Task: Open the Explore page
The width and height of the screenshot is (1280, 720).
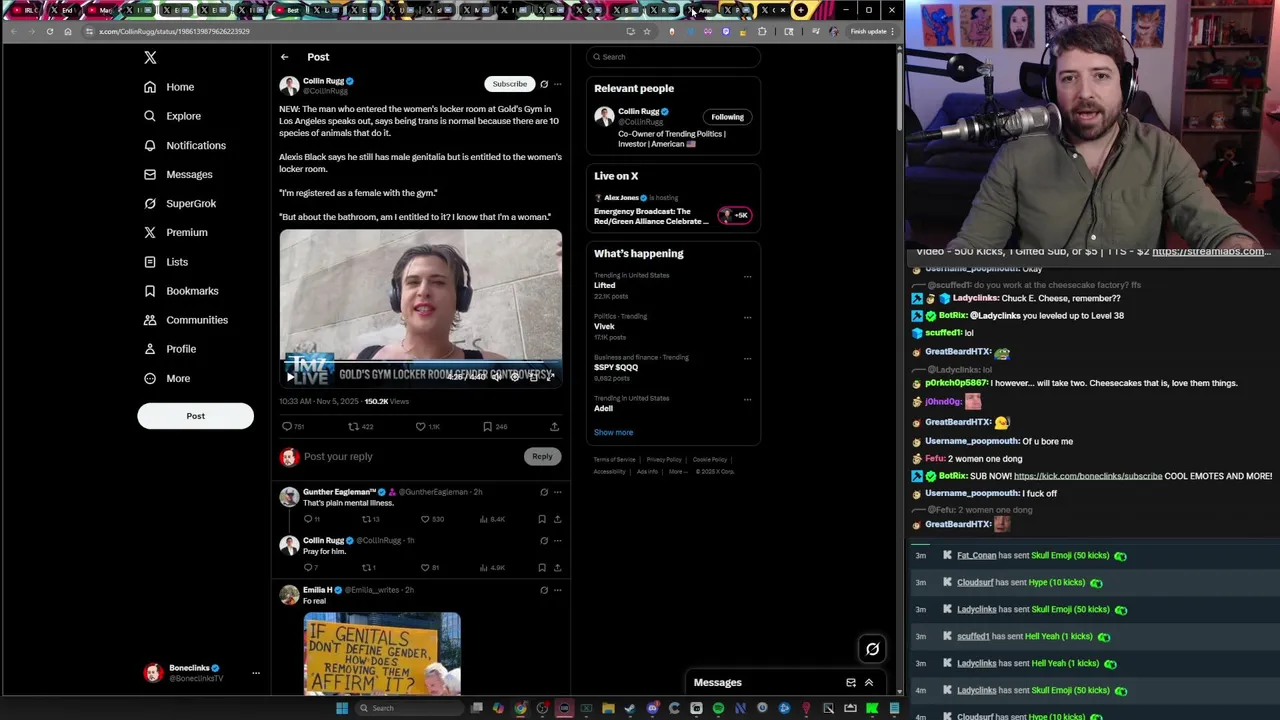Action: click(x=172, y=116)
